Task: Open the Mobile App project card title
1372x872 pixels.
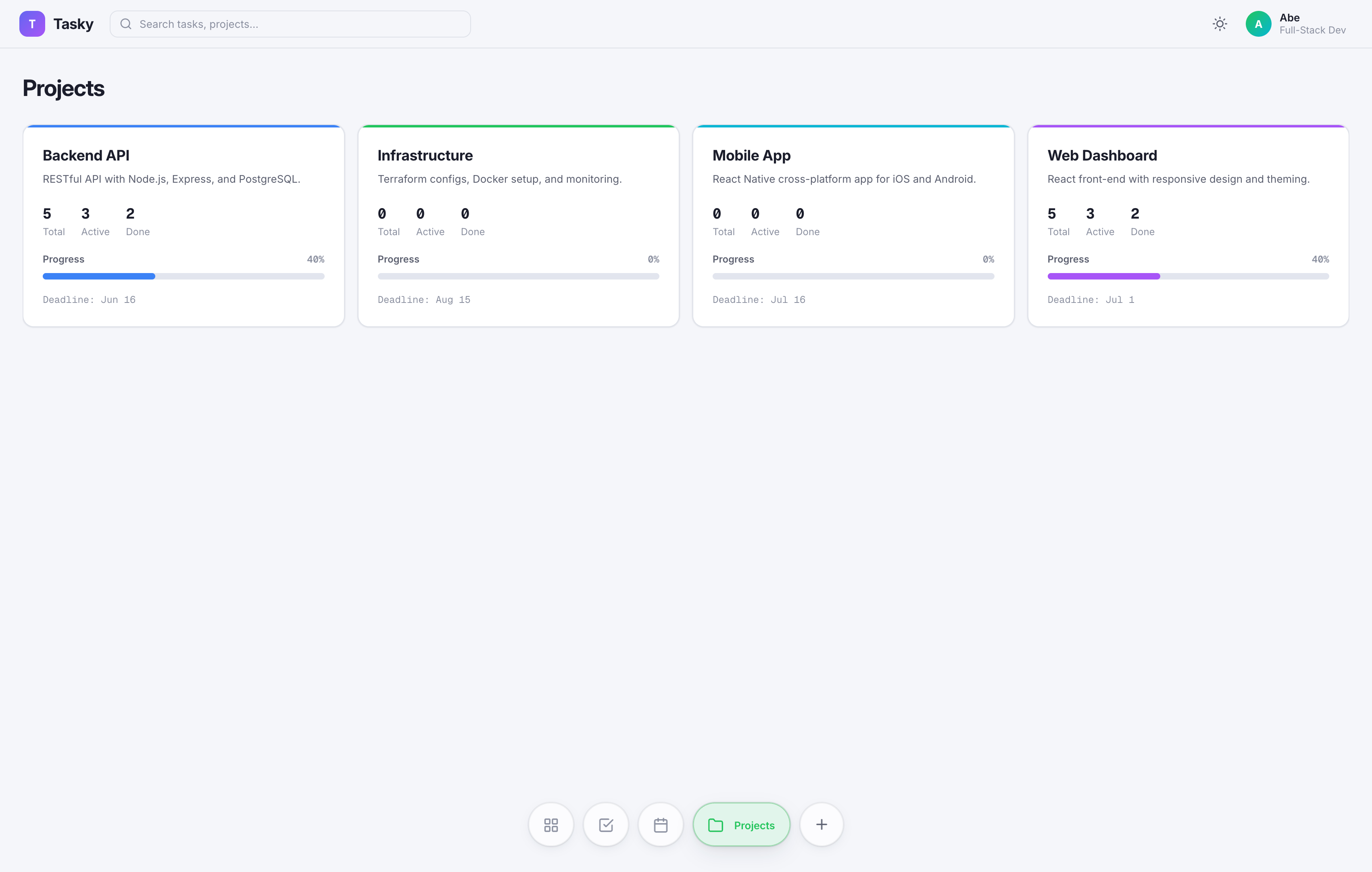Action: pos(751,156)
